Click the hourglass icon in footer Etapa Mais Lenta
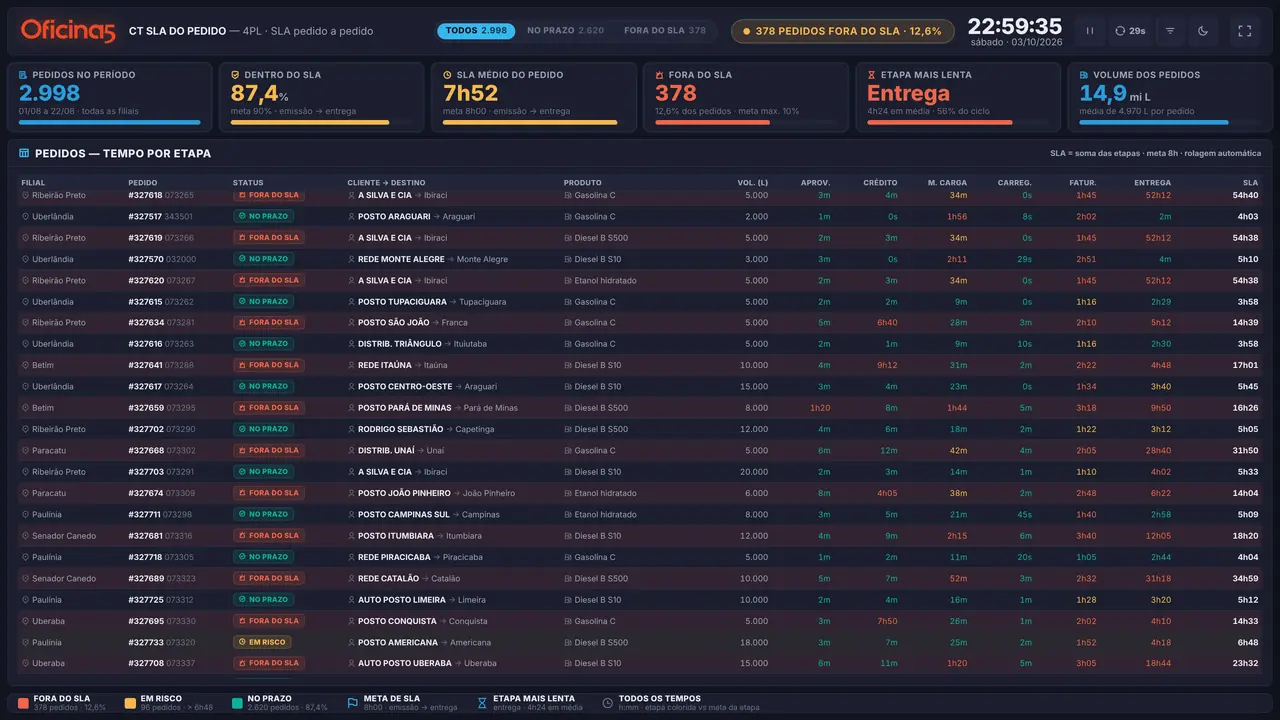The height and width of the screenshot is (720, 1280). pyautogui.click(x=482, y=703)
